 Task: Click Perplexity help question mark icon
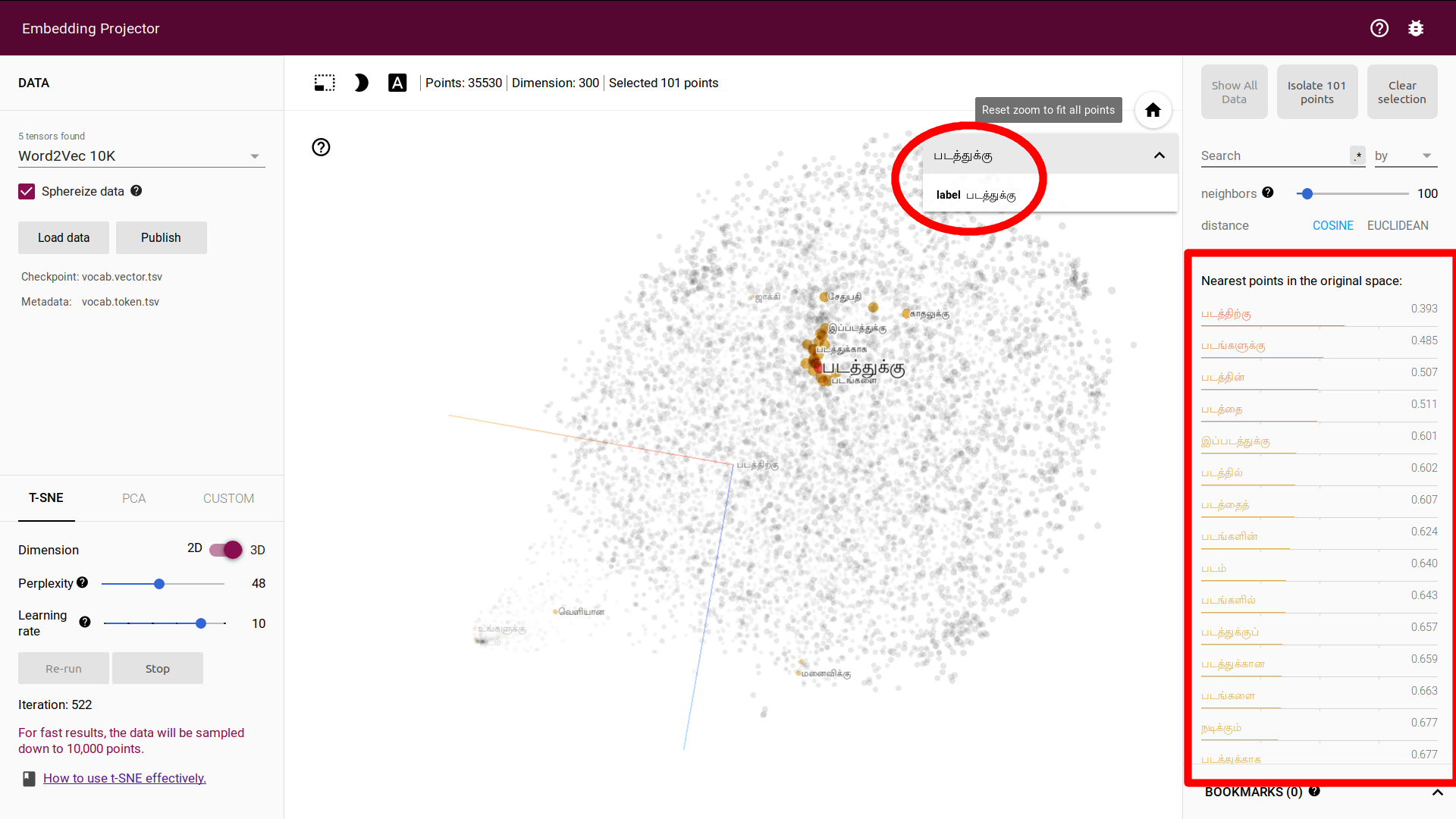83,582
